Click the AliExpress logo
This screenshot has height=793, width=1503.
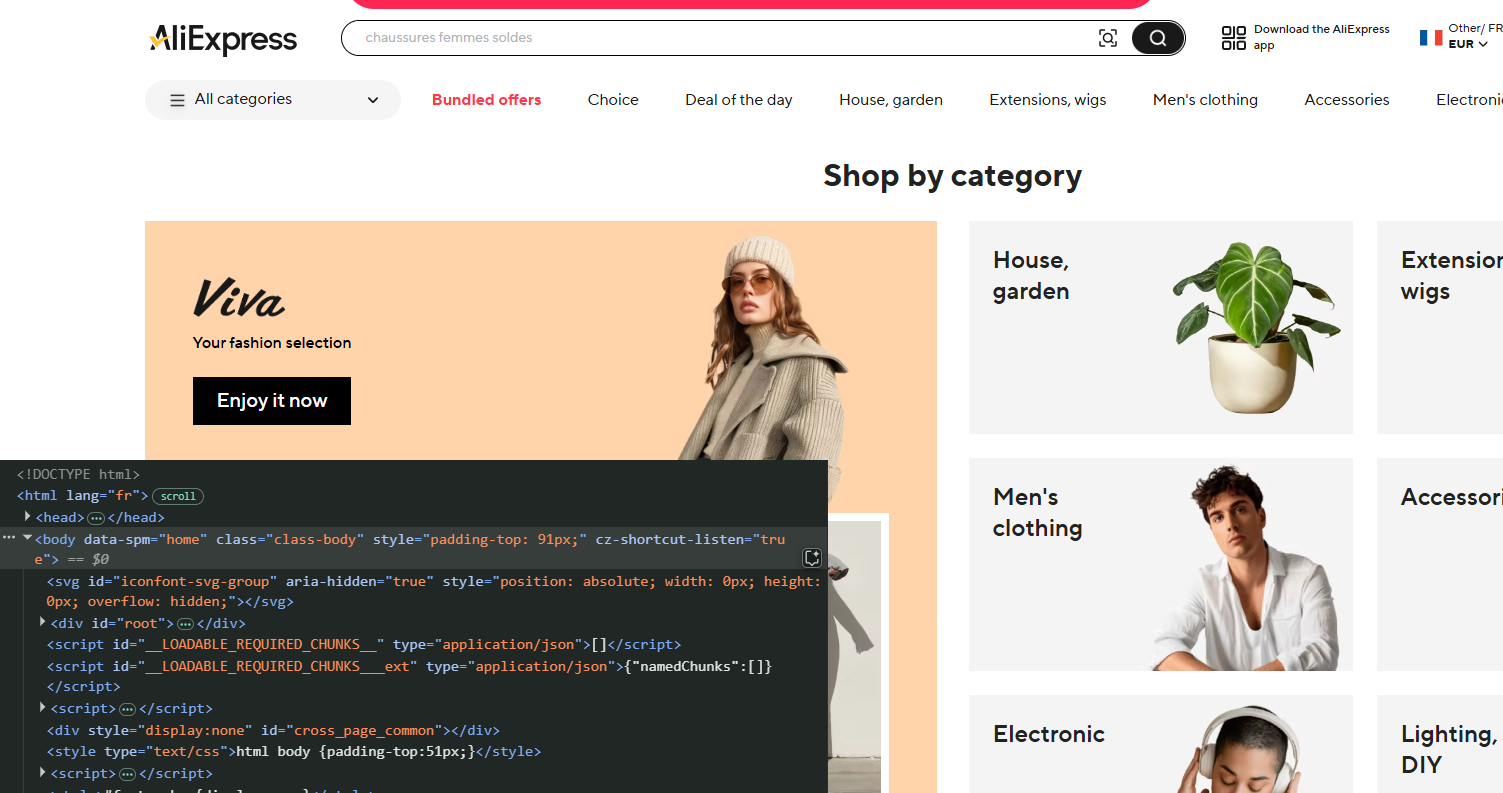tap(222, 40)
